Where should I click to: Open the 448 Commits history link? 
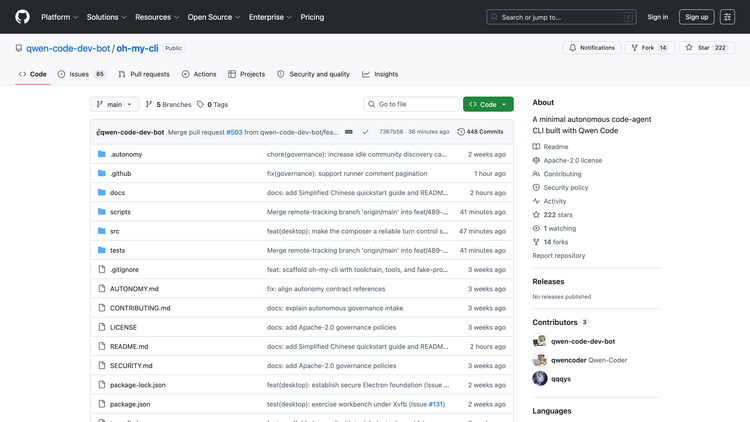(x=480, y=132)
